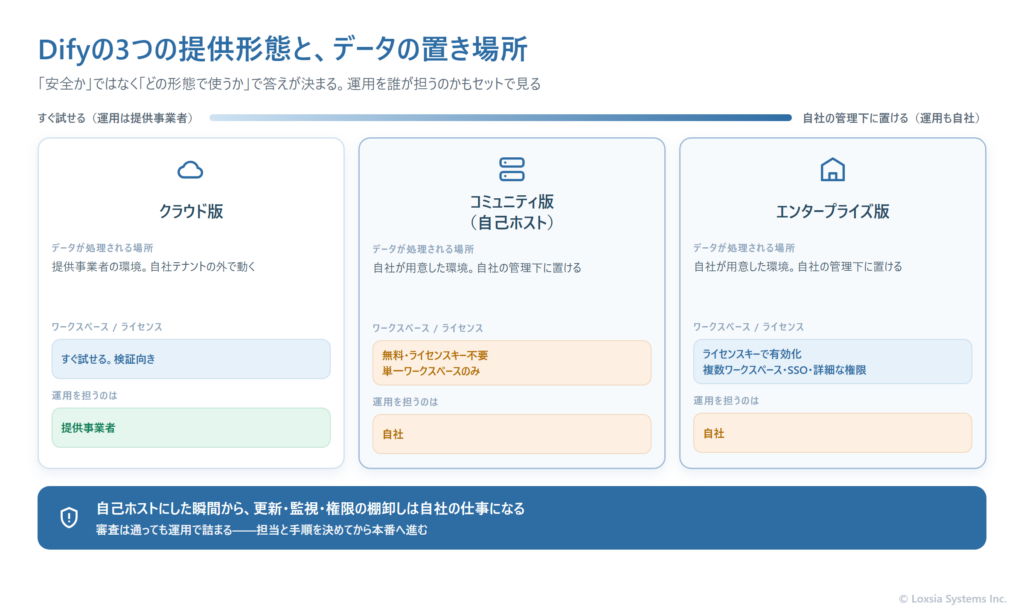Click the '自社' box in コミュニティ版 card
The height and width of the screenshot is (614, 1024).
(x=511, y=434)
